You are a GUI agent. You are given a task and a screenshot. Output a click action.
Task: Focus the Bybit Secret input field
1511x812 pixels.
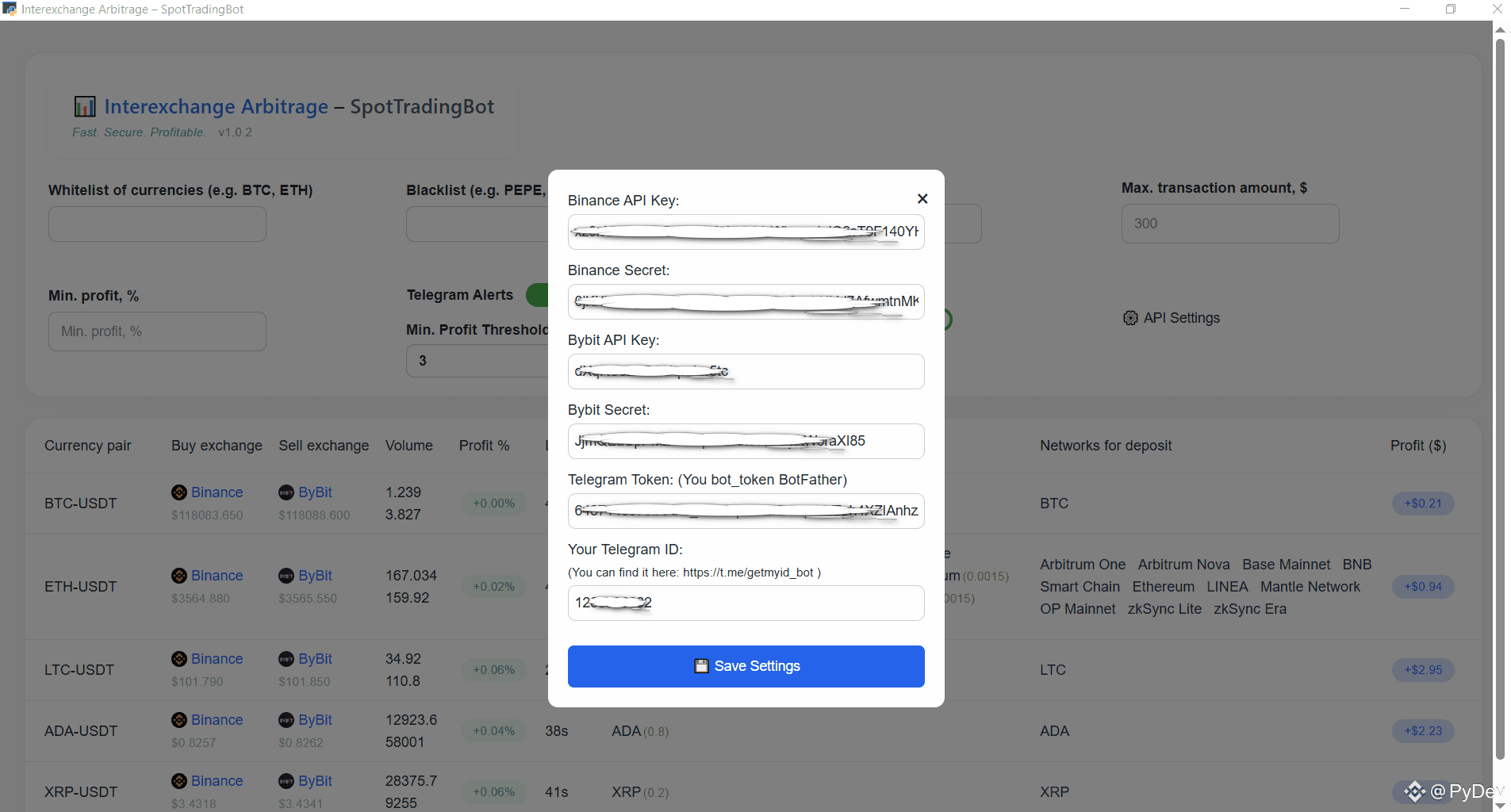(746, 441)
